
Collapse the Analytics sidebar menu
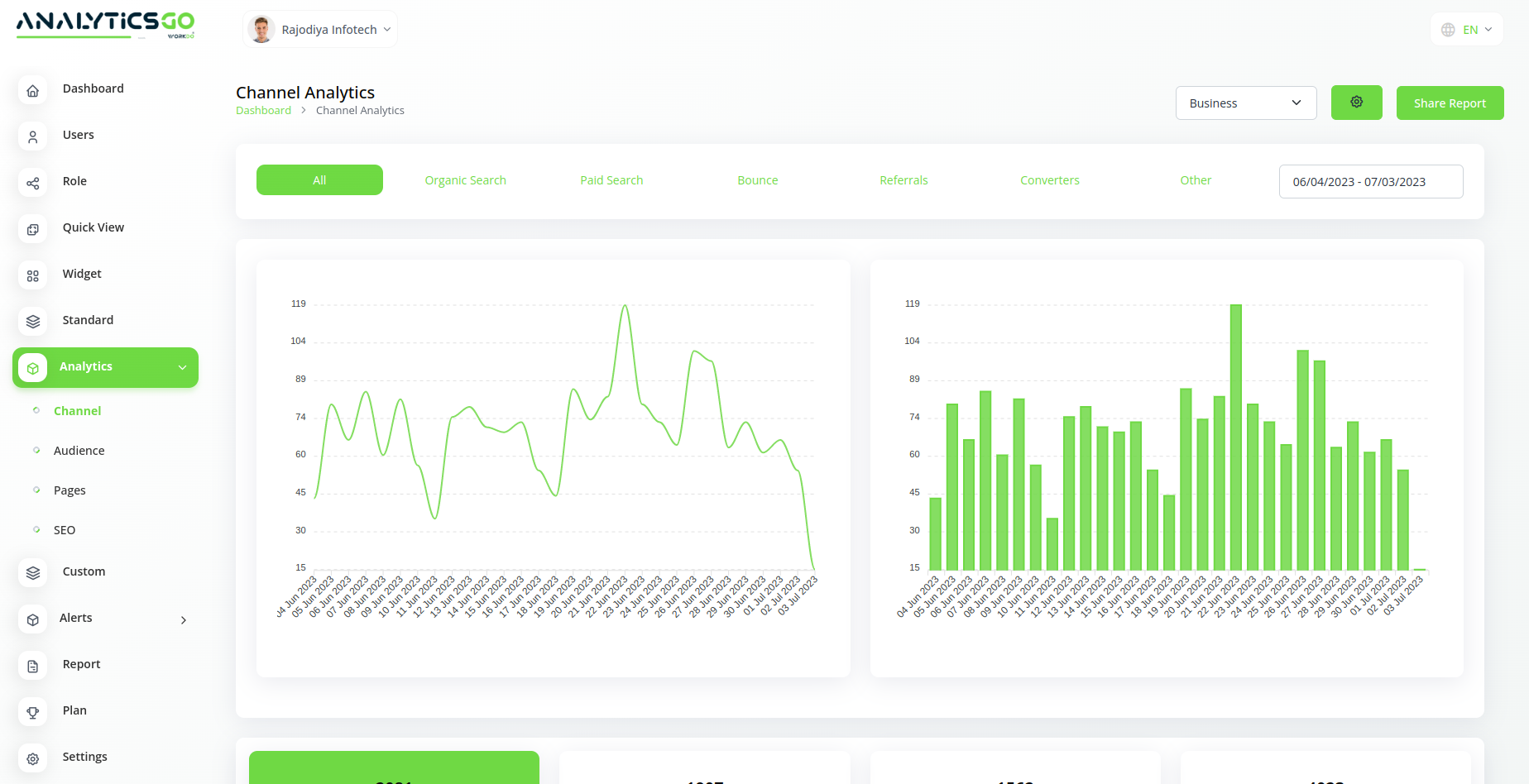click(x=182, y=367)
